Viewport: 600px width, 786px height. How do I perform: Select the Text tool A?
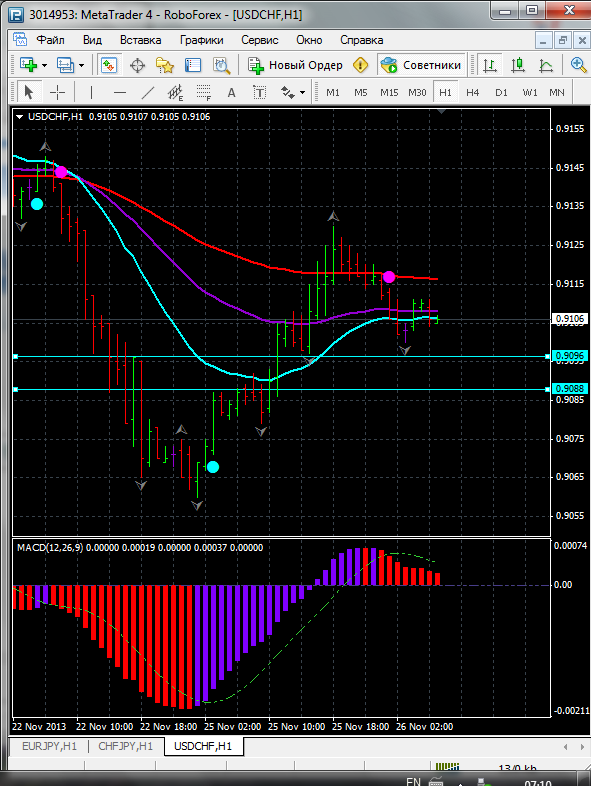[232, 93]
